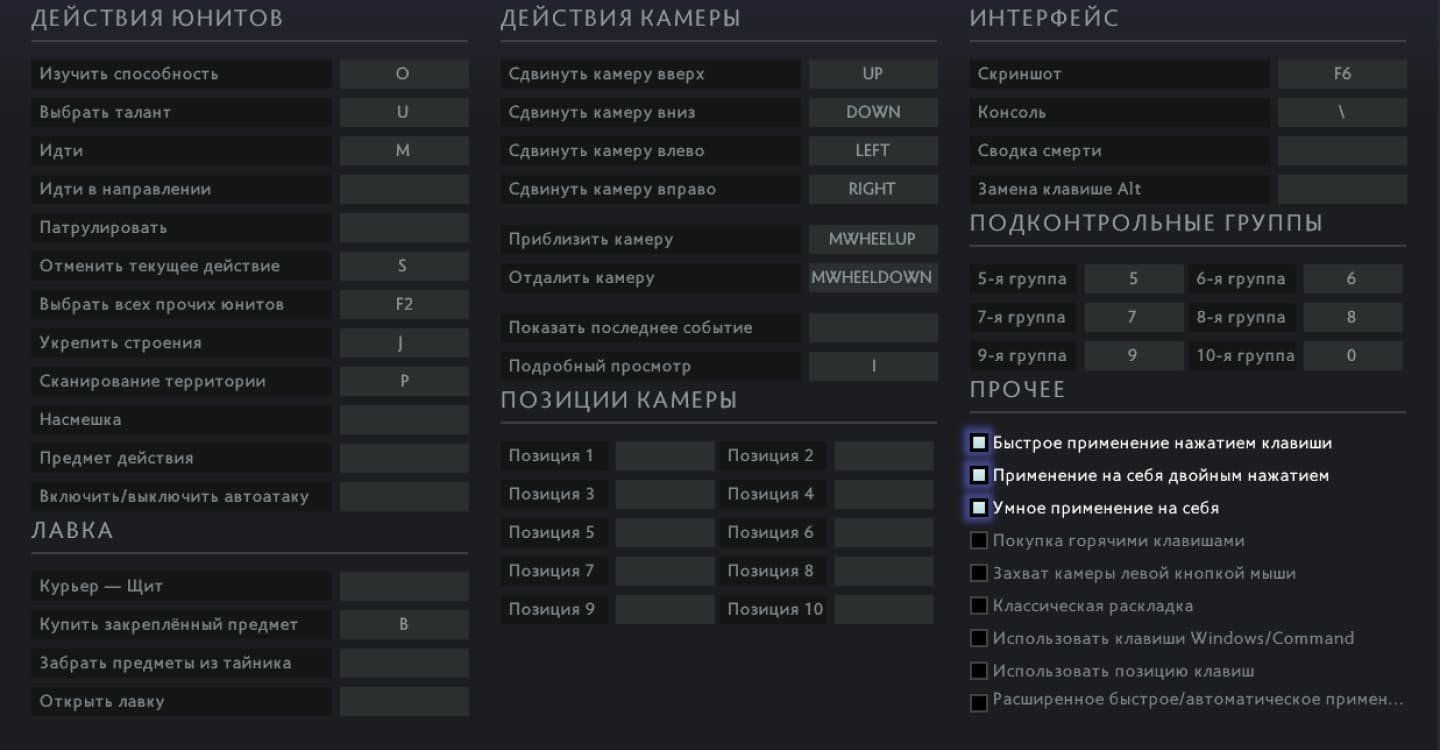Click the "Купить закреплённый предмет" key B

[404, 625]
